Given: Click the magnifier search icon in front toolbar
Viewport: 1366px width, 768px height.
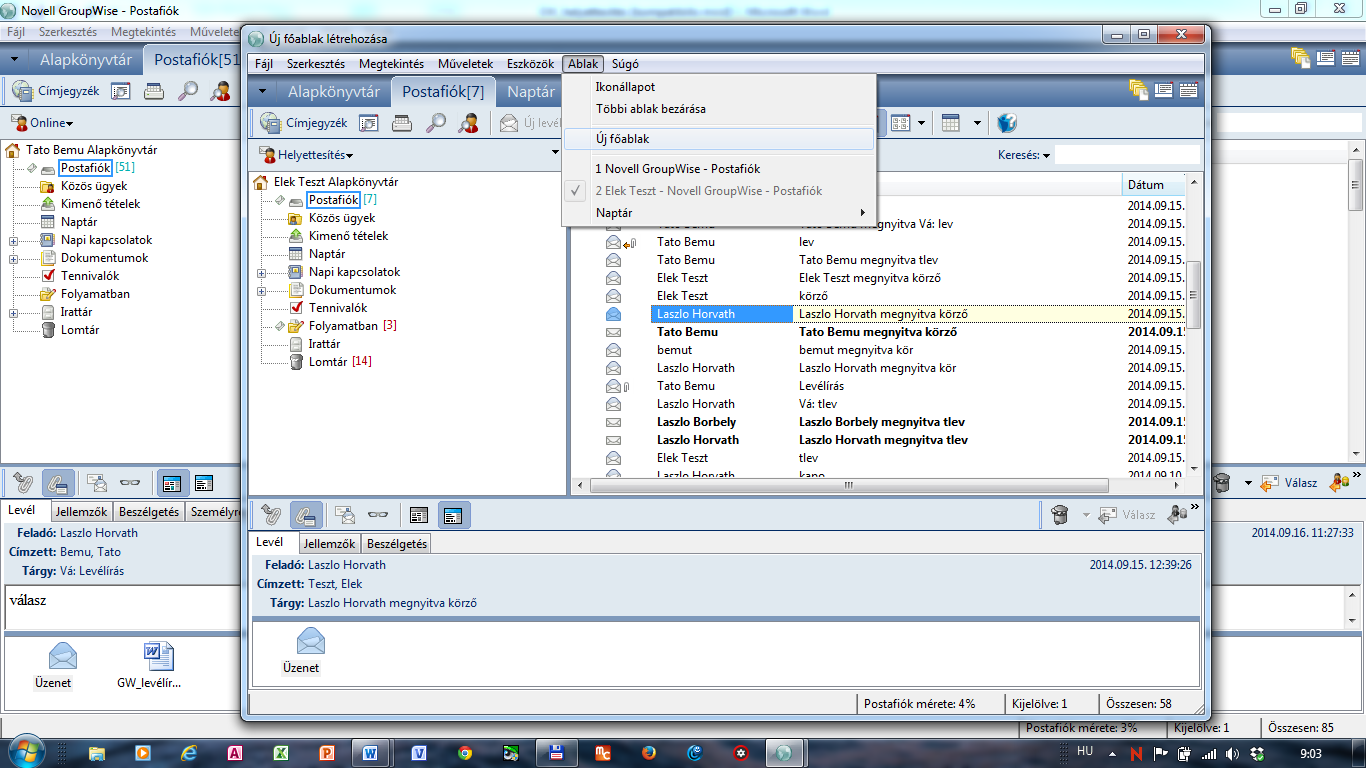Looking at the screenshot, I should click(x=436, y=123).
